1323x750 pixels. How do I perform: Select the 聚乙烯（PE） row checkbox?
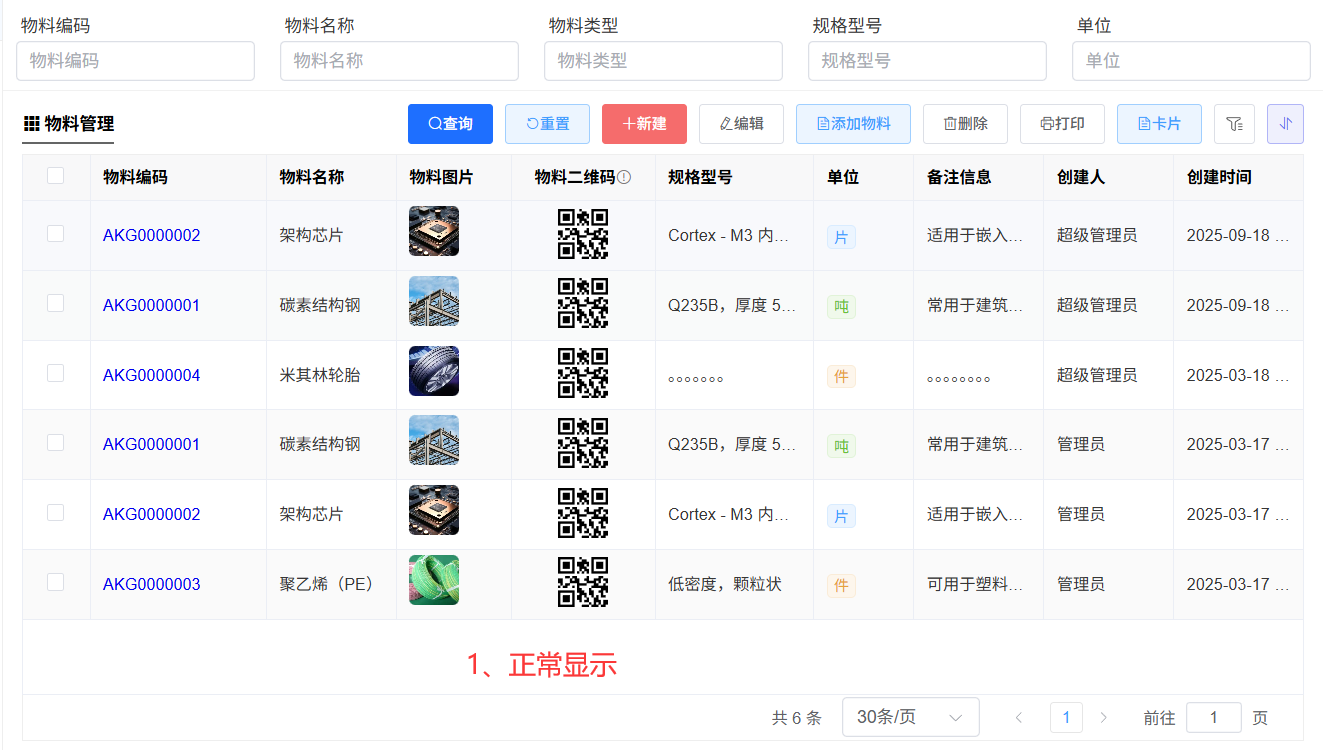[x=56, y=582]
